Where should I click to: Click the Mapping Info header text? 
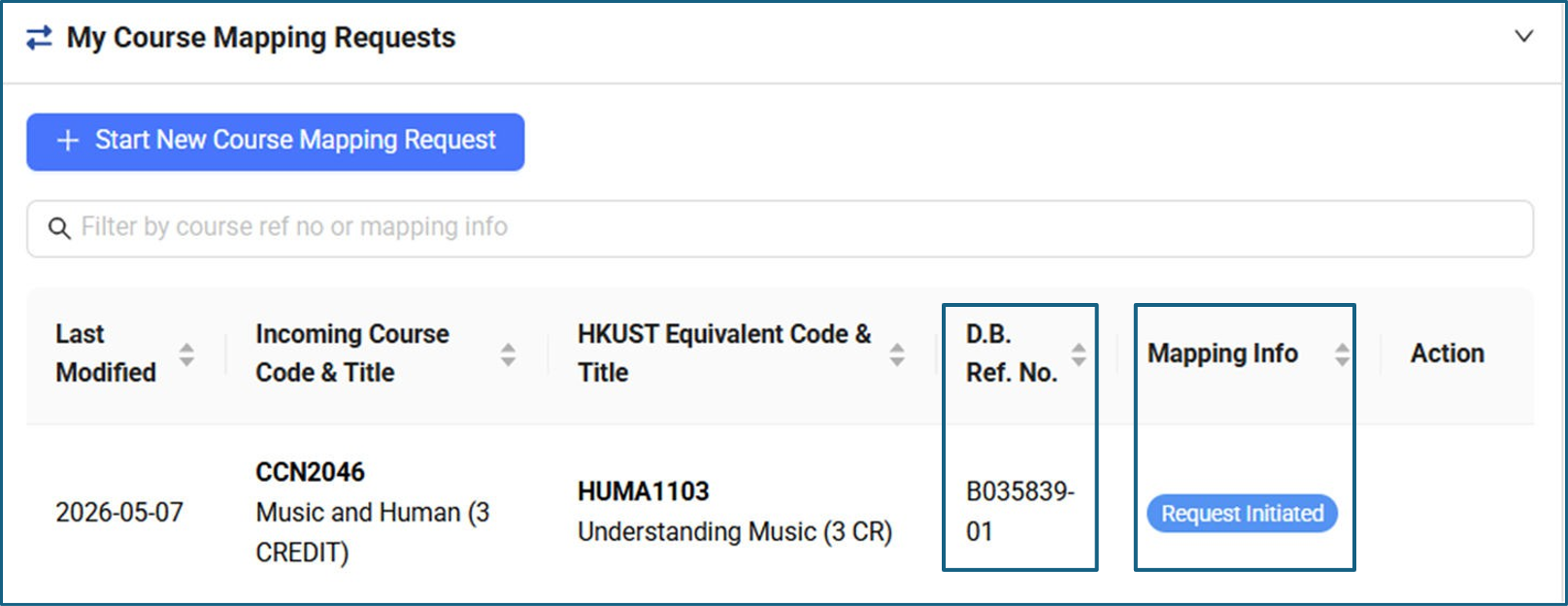1222,353
